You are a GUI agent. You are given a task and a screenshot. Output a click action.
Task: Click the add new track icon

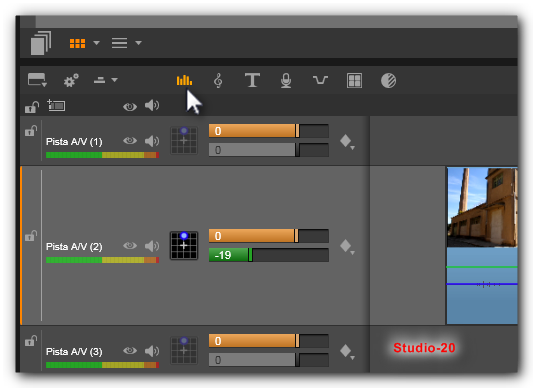(56, 105)
